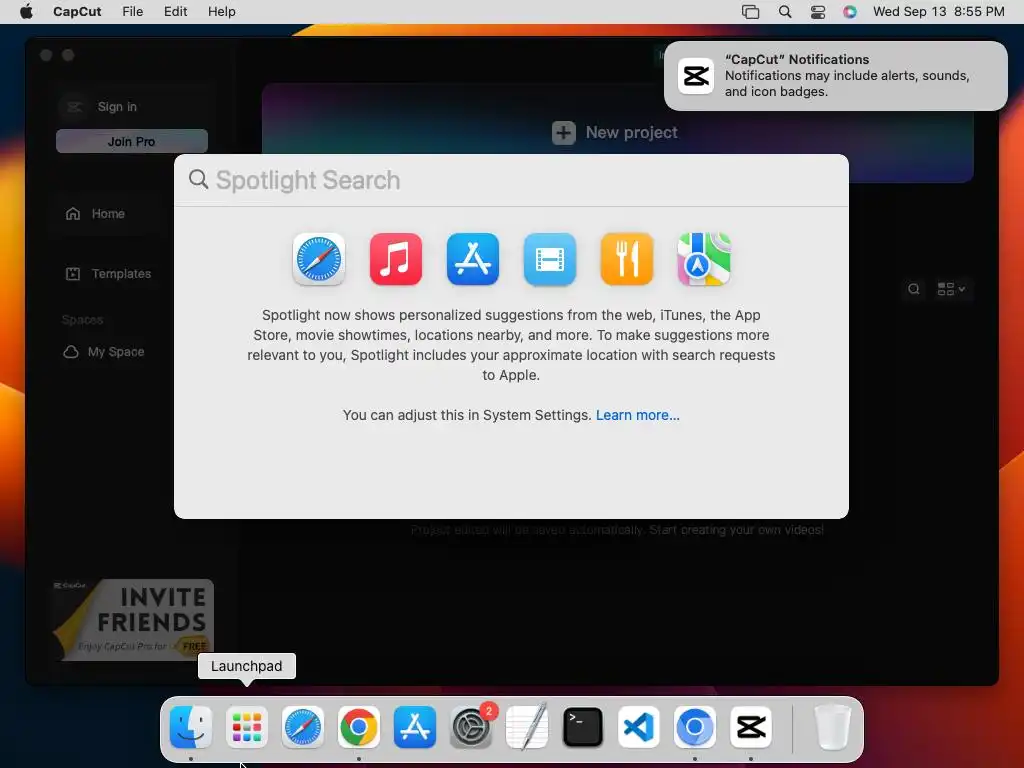Launch Safari from the Dock
The image size is (1024, 768).
[303, 727]
